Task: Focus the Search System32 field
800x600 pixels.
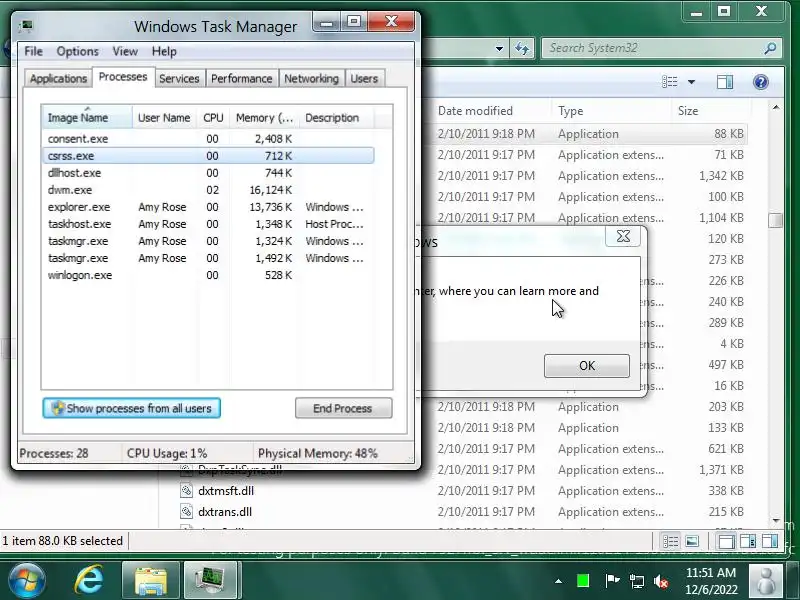Action: [x=653, y=48]
